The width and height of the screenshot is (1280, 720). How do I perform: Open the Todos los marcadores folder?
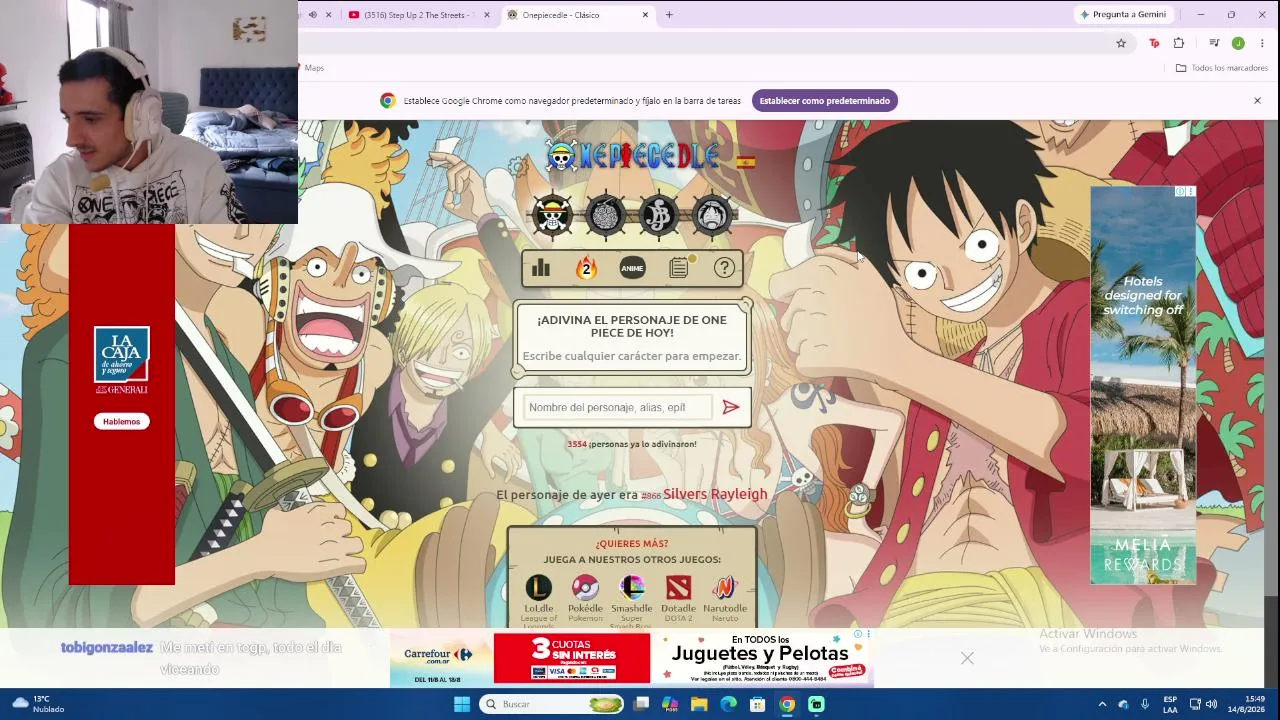pyautogui.click(x=1221, y=68)
